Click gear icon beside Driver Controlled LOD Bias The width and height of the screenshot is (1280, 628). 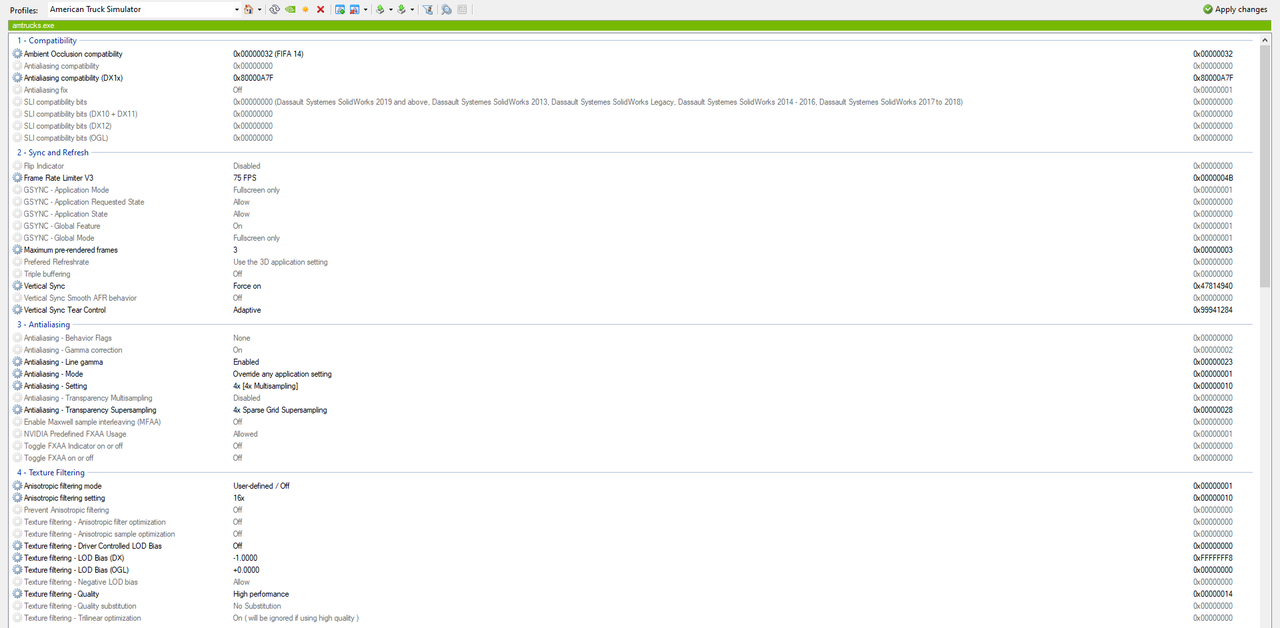[x=17, y=546]
